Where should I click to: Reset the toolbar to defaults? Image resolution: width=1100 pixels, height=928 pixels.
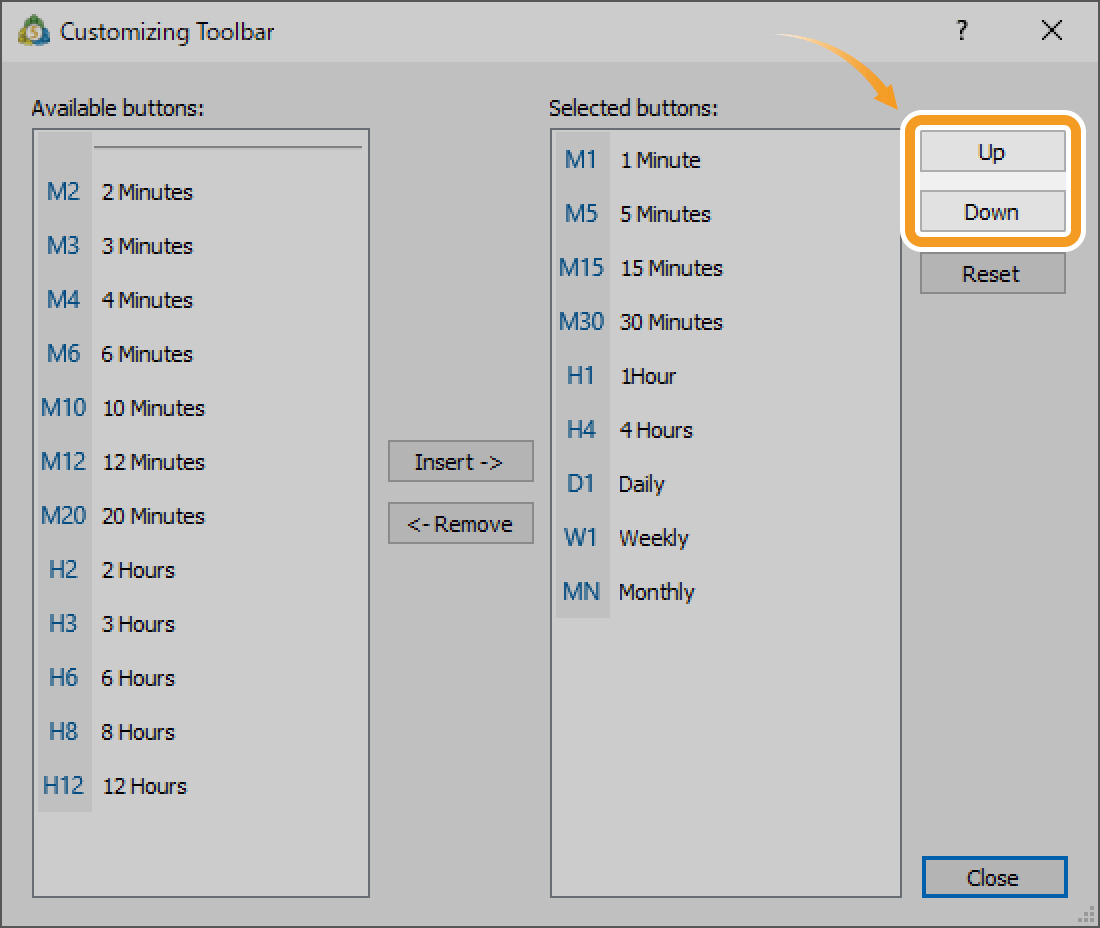pos(993,274)
